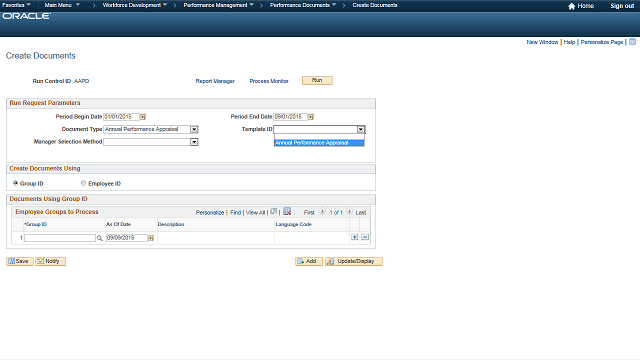This screenshot has width=640, height=360.
Task: Open Performance Documents breadcrumb menu
Action: [303, 5]
